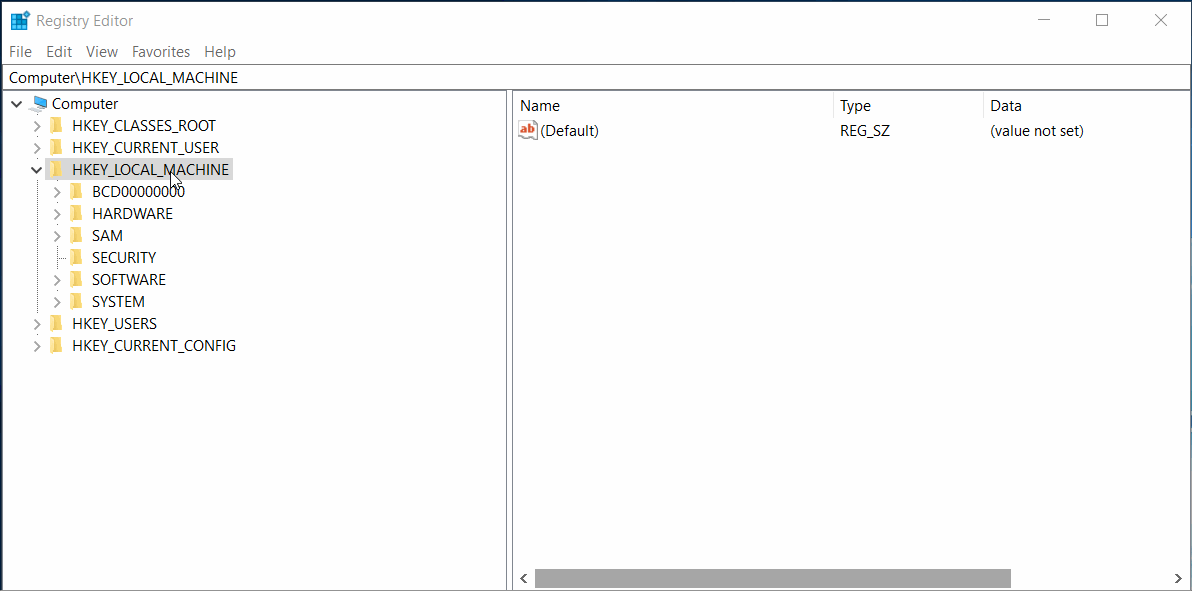The width and height of the screenshot is (1192, 591).
Task: Click the HARDWARE folder icon
Action: click(x=75, y=214)
